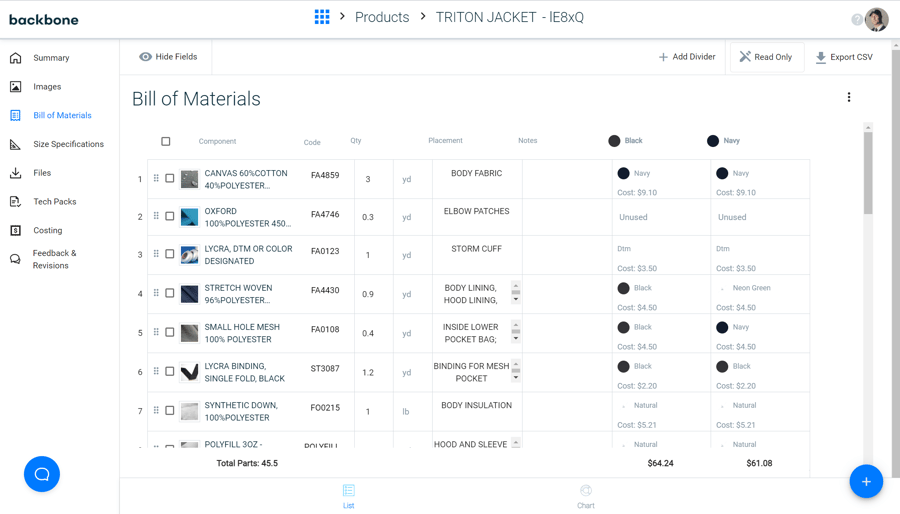Switch to the Chart tab
900x514 pixels.
(x=585, y=496)
